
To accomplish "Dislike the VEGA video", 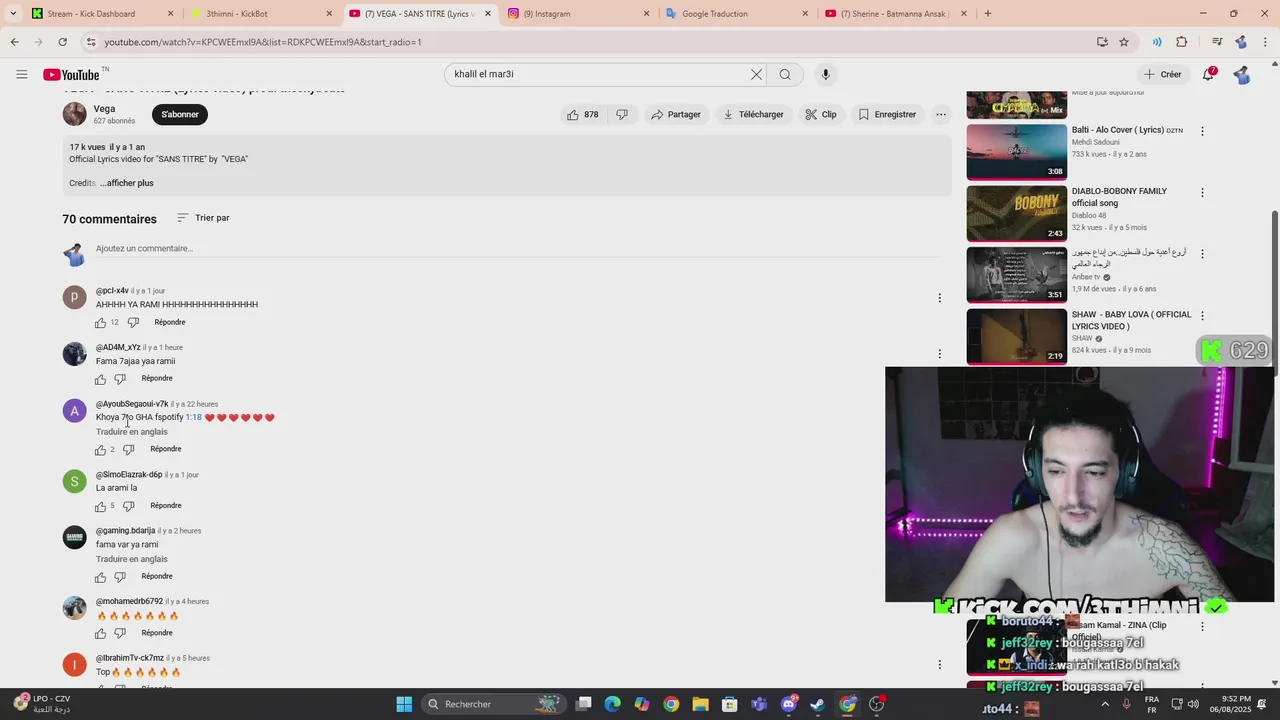I will 622,115.
